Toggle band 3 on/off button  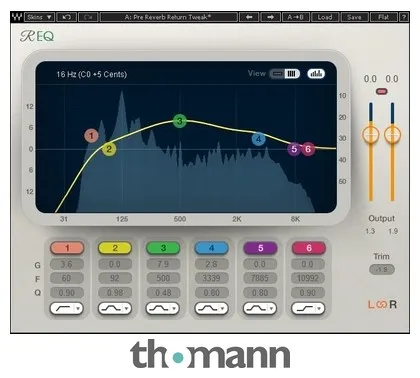(163, 248)
